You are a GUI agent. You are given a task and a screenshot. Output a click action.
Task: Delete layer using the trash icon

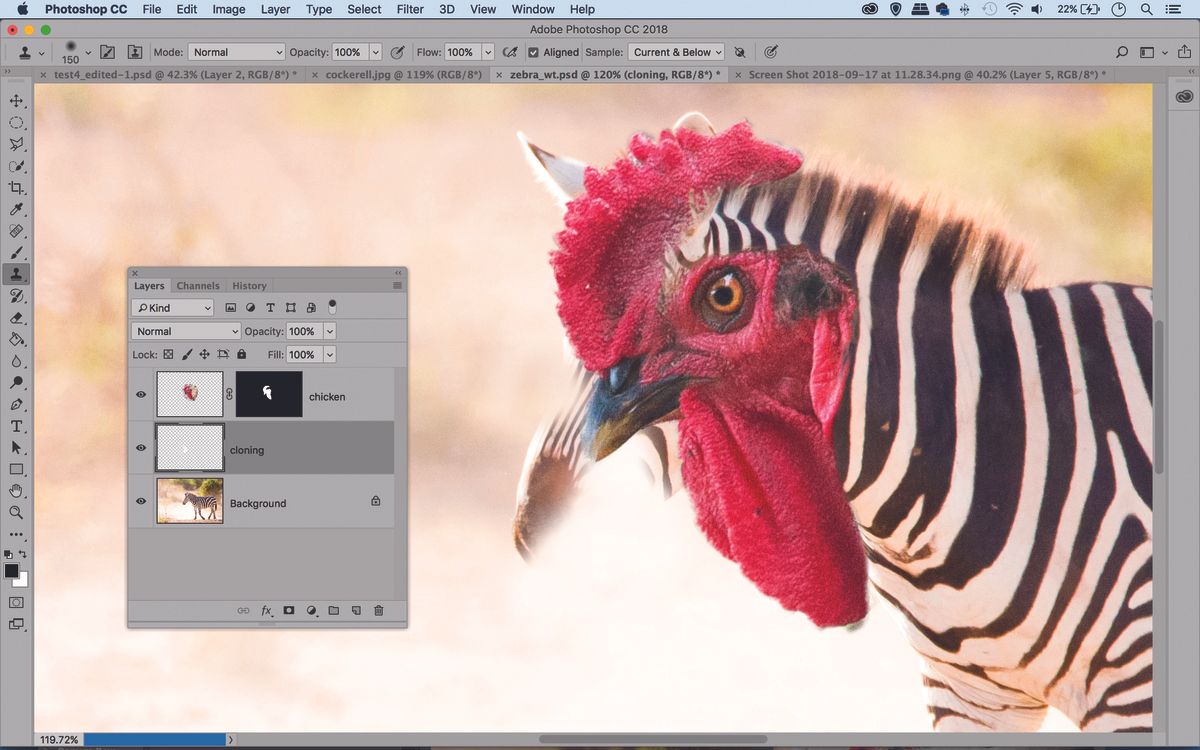coord(378,610)
